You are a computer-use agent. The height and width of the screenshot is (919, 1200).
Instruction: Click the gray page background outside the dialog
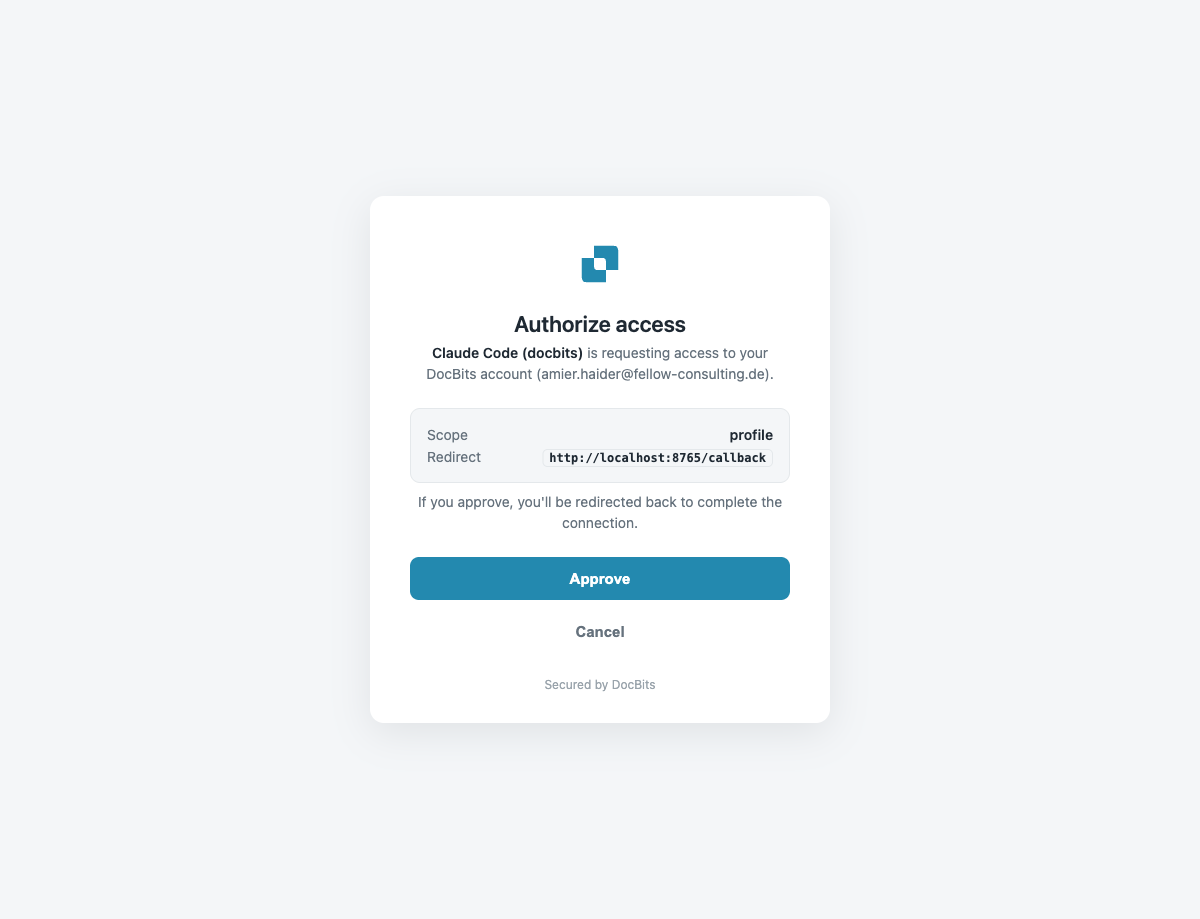pyautogui.click(x=180, y=460)
